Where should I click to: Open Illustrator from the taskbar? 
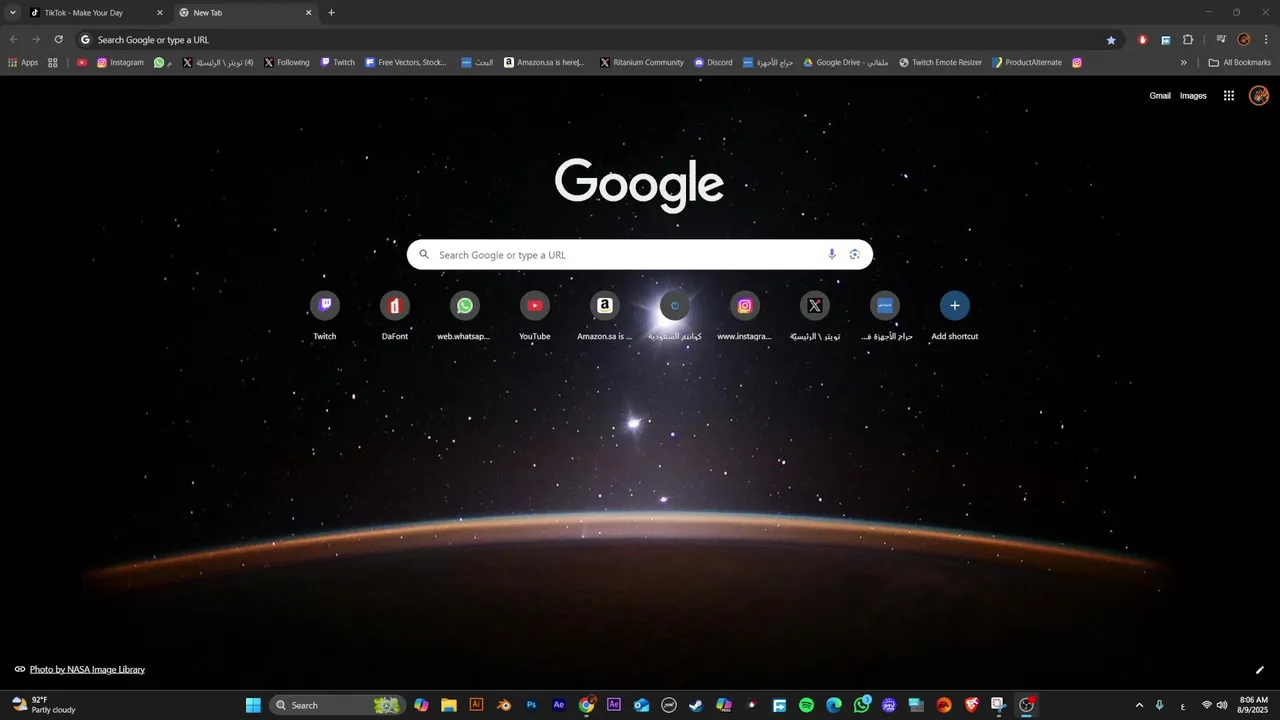pos(476,705)
